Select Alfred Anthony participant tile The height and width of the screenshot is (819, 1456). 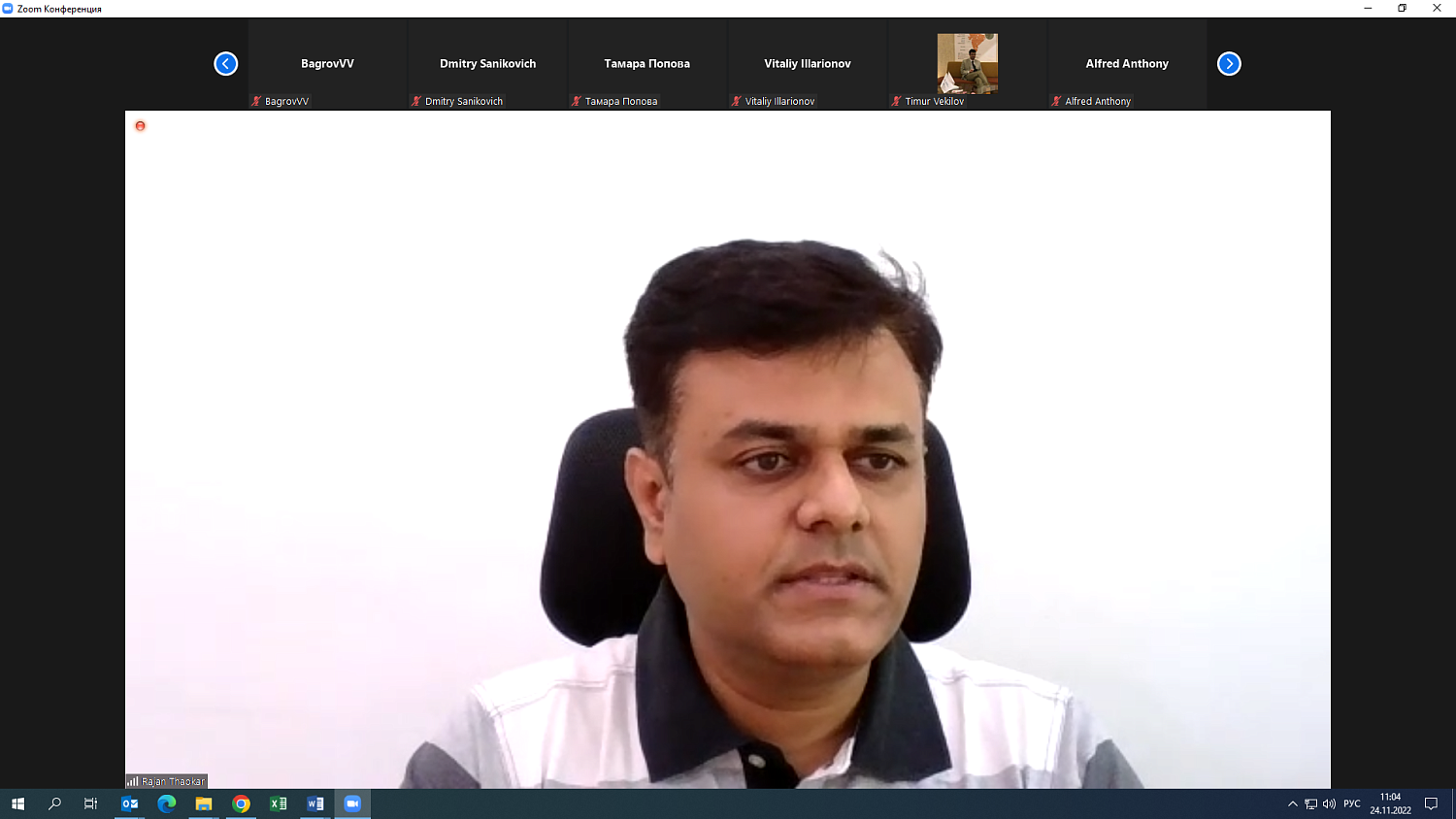pyautogui.click(x=1127, y=64)
